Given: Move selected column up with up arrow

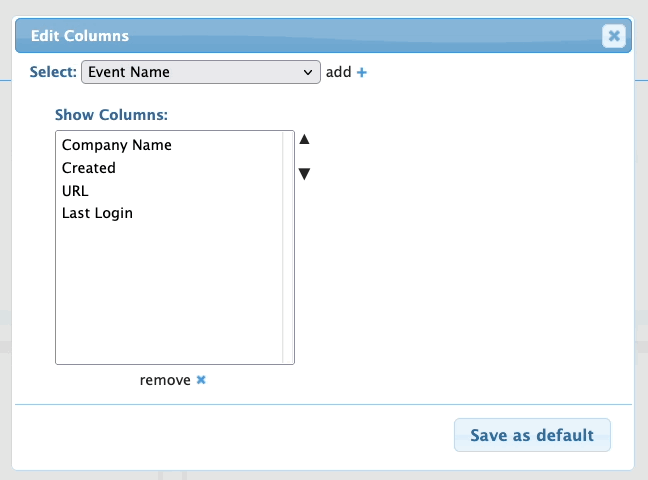Looking at the screenshot, I should (x=305, y=139).
